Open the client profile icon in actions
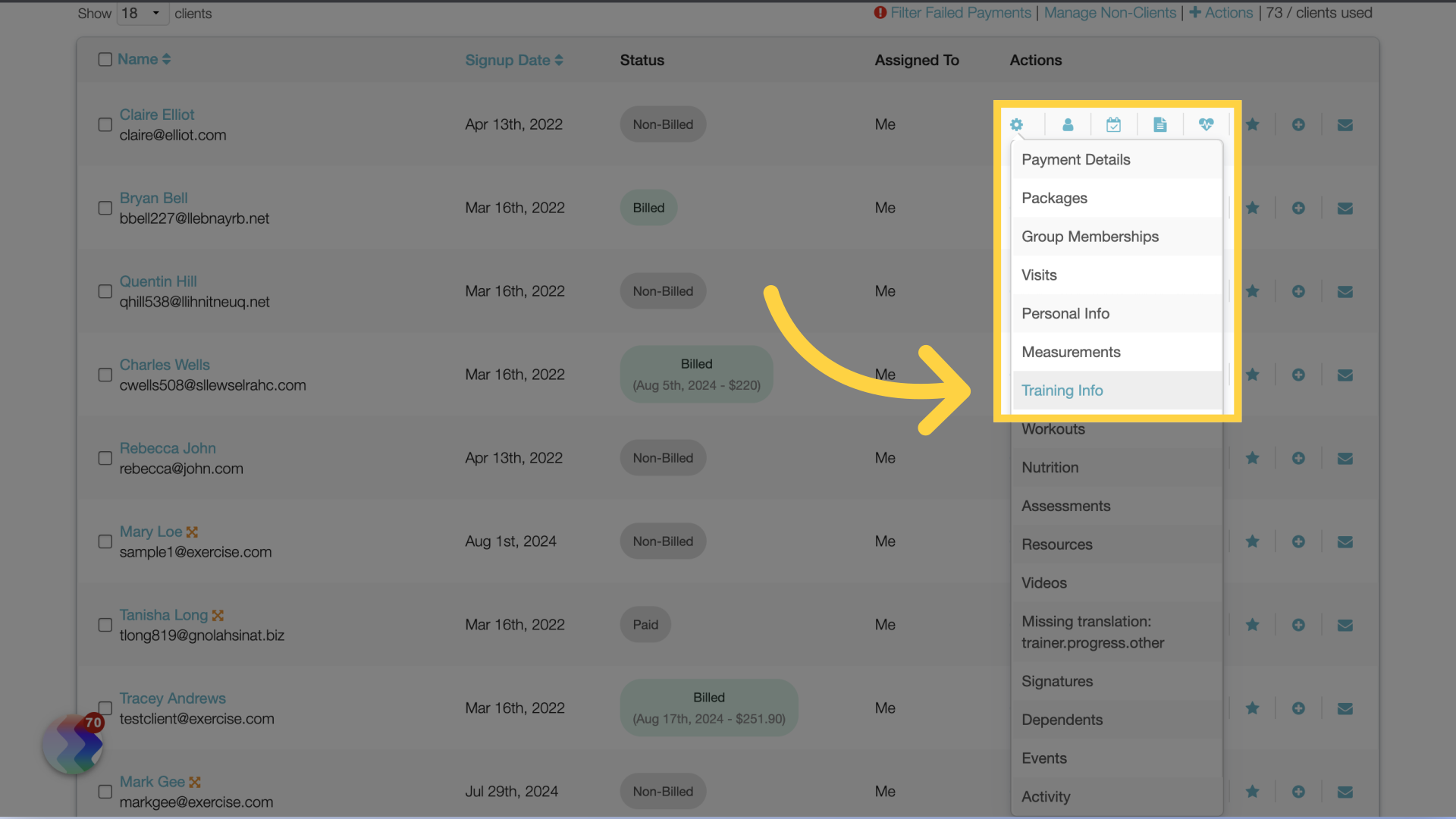This screenshot has width=1456, height=819. 1066,124
